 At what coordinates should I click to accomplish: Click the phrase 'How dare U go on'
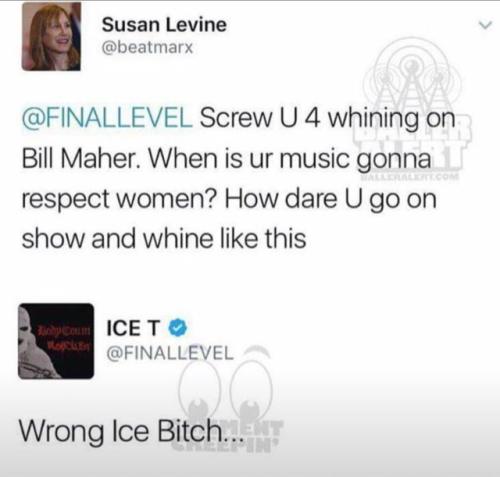click(x=331, y=200)
